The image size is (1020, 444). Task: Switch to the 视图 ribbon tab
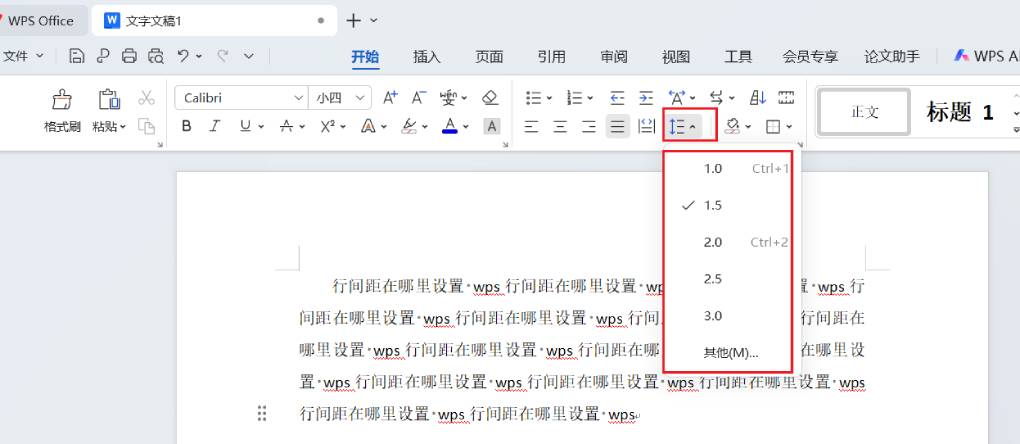(676, 57)
